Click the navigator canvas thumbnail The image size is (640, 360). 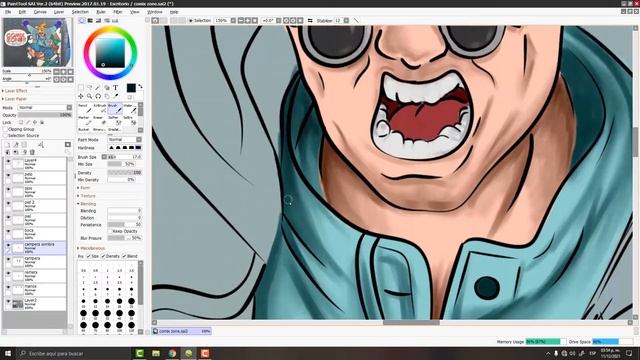[x=38, y=42]
